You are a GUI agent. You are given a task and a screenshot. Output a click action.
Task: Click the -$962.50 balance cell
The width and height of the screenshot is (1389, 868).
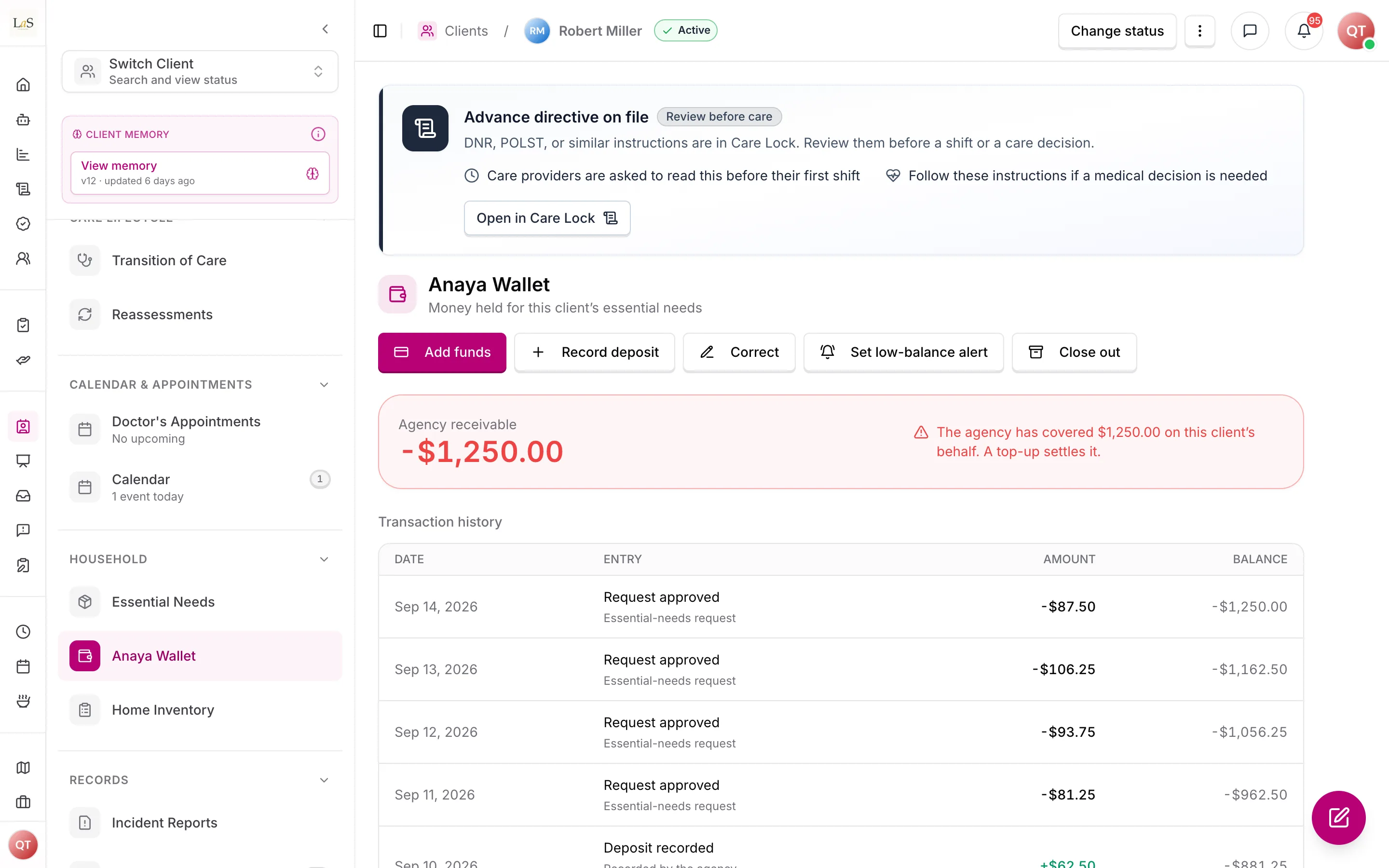coord(1255,795)
